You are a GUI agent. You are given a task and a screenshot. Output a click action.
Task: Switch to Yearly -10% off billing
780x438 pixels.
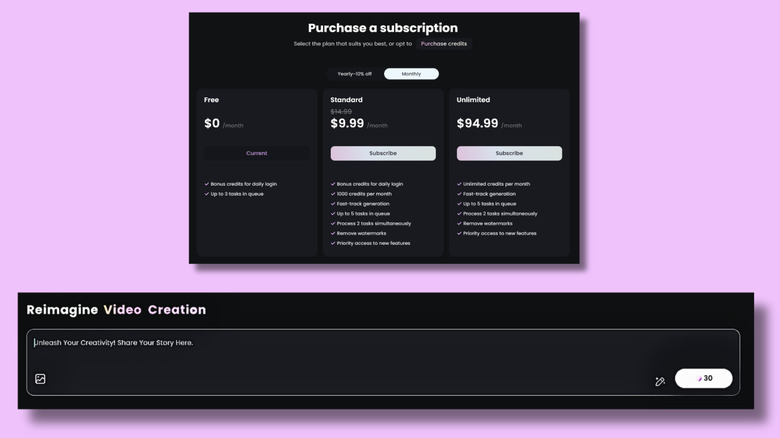(354, 74)
